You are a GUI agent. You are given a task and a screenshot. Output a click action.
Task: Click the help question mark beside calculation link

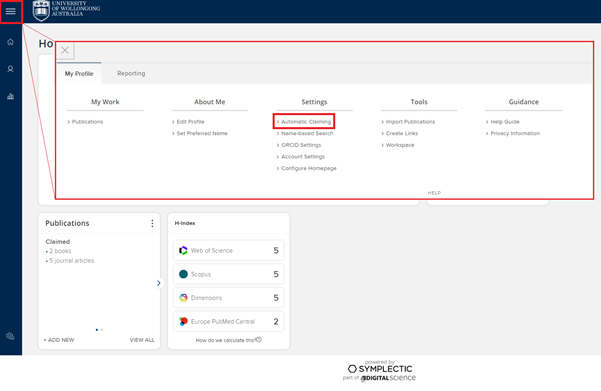[x=259, y=340]
